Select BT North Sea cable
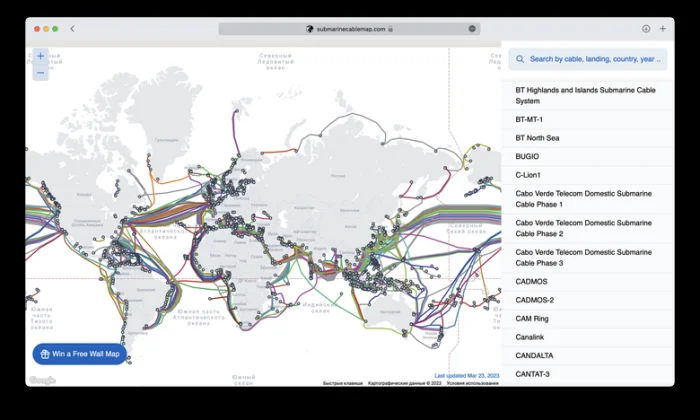 click(x=588, y=138)
